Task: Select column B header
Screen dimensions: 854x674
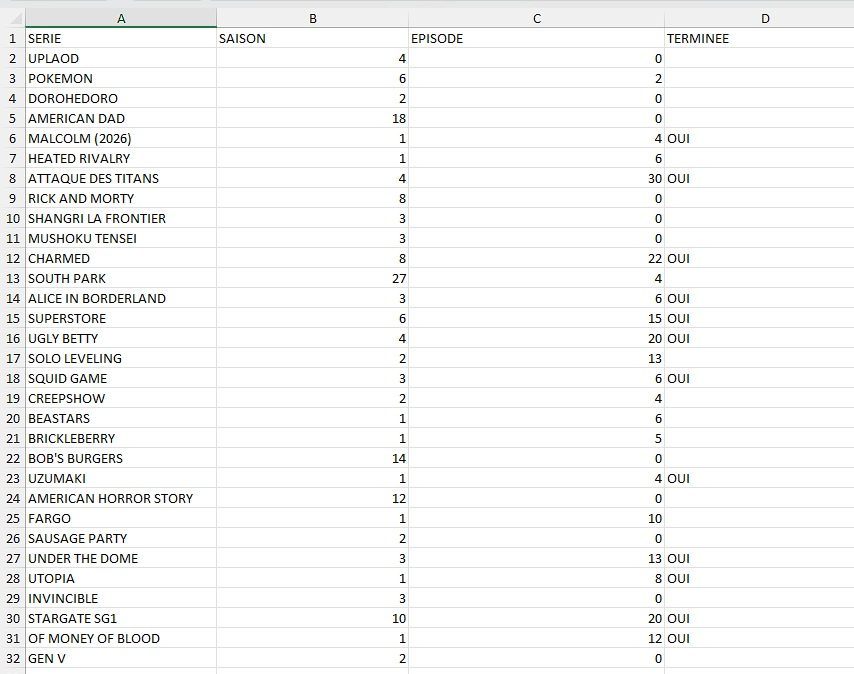Action: [313, 19]
